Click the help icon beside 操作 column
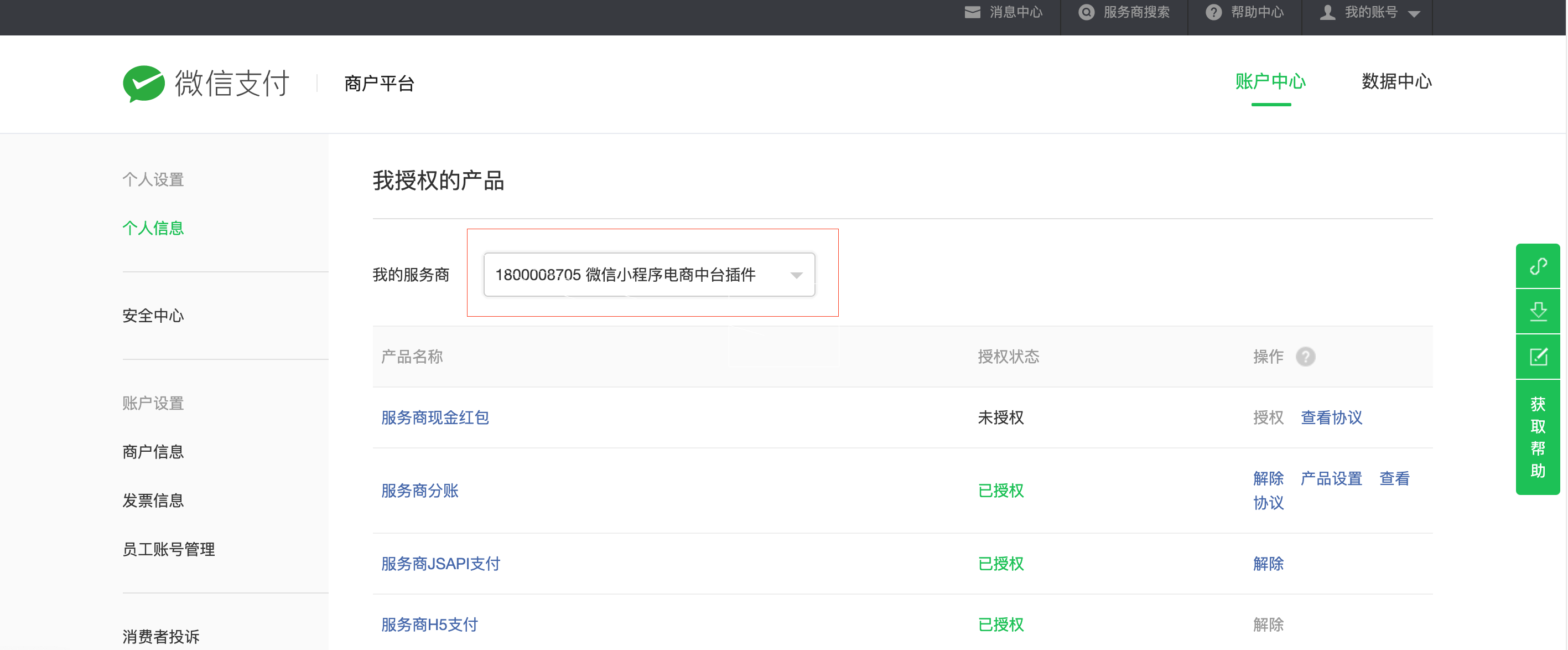The height and width of the screenshot is (650, 1568). pyautogui.click(x=1305, y=357)
